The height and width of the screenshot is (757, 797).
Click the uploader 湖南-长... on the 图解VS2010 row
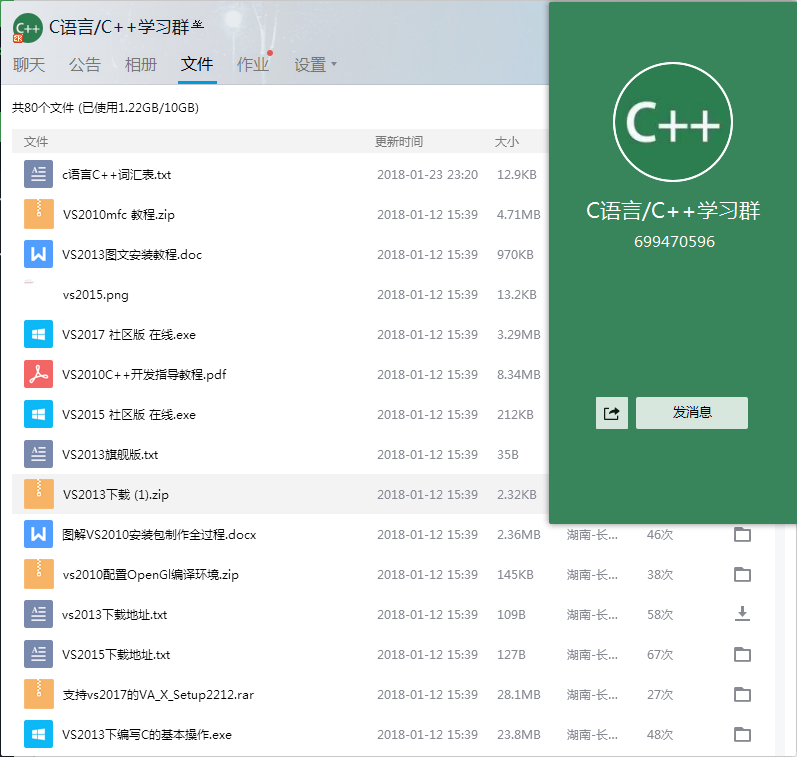592,535
